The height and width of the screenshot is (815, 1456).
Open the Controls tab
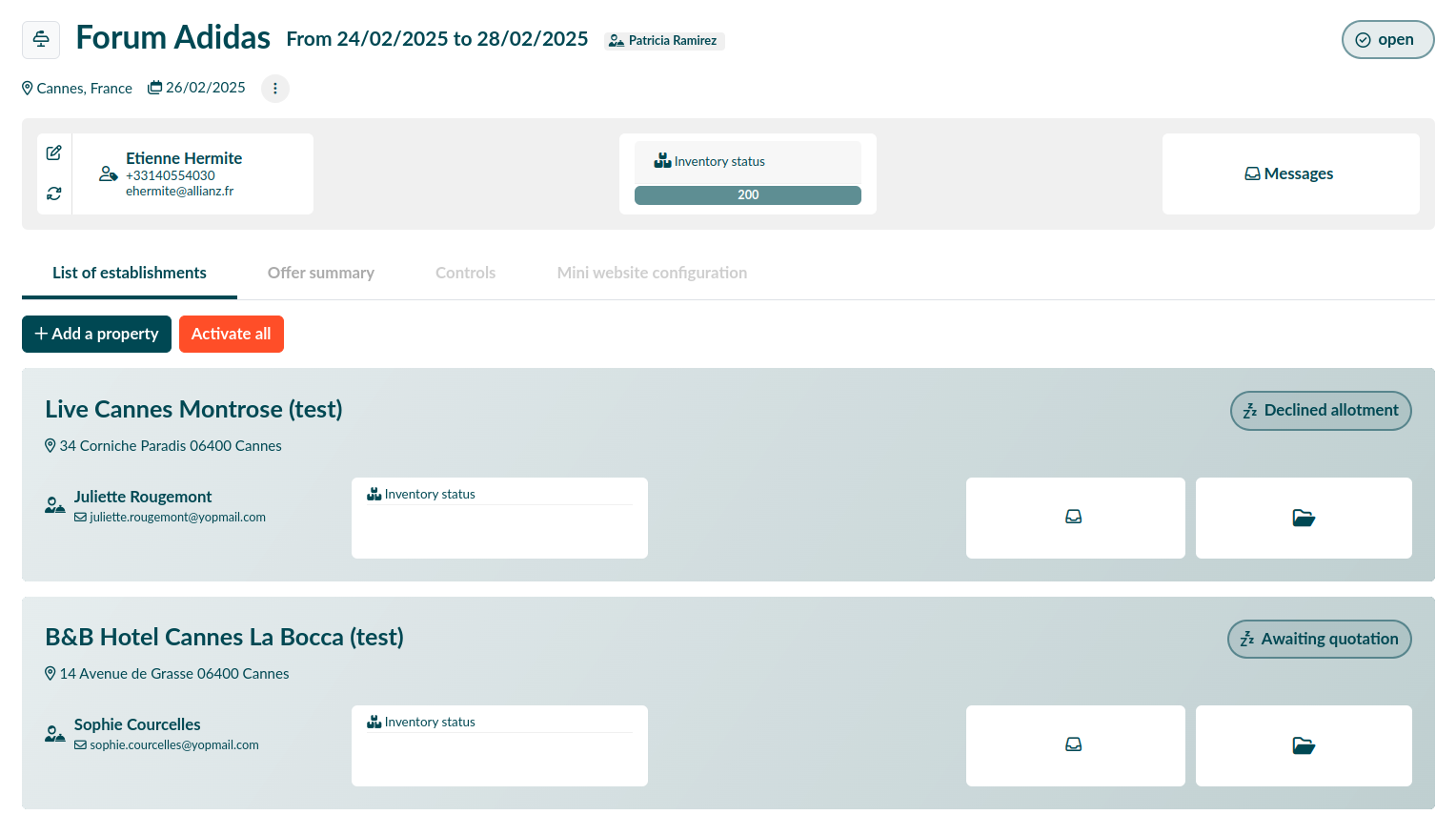coord(466,273)
